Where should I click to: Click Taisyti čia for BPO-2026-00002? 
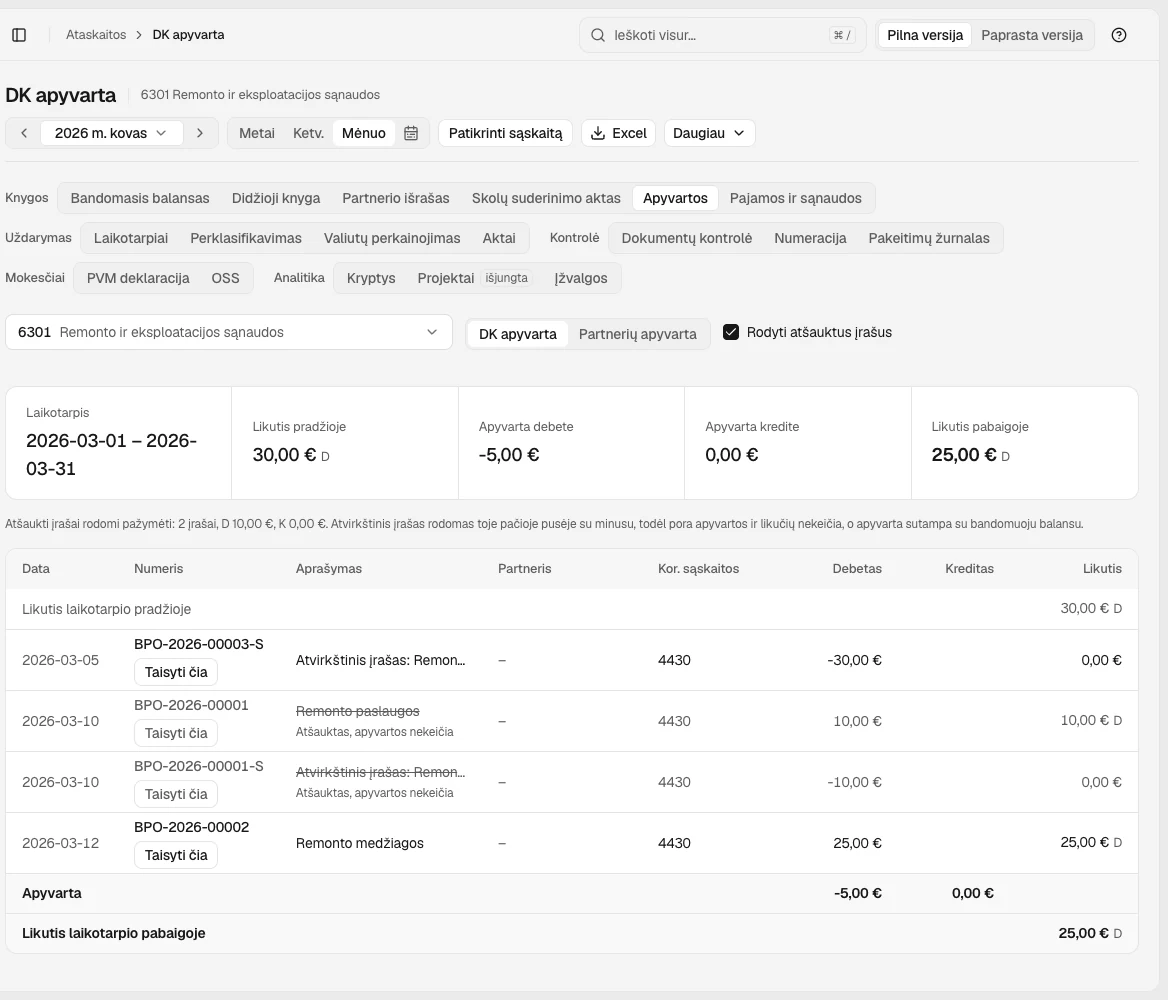[x=176, y=855]
